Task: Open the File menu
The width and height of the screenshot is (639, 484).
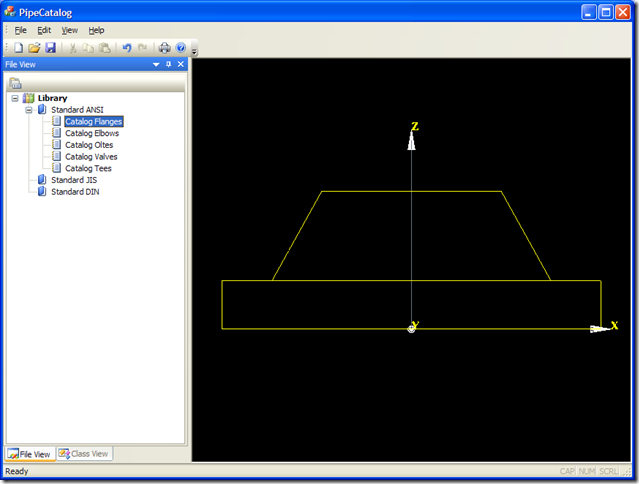Action: pos(20,30)
